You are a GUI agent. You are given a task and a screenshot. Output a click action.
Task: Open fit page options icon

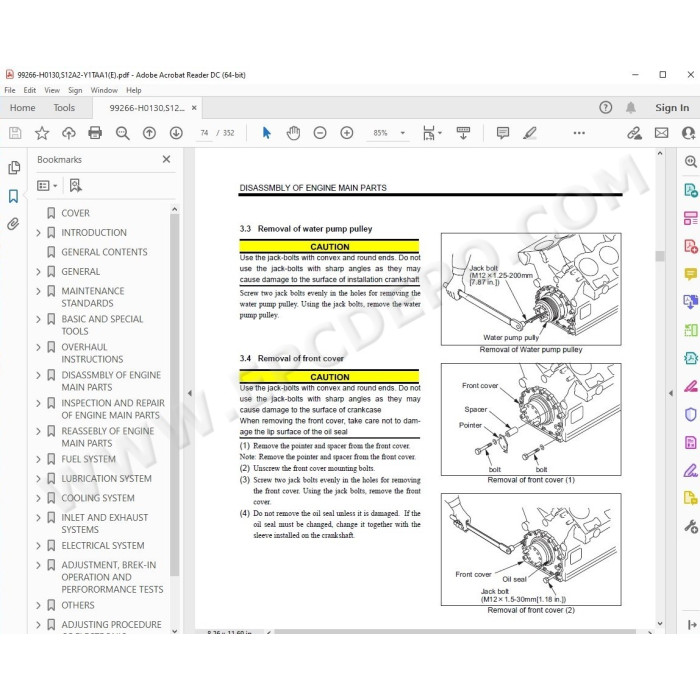click(432, 133)
